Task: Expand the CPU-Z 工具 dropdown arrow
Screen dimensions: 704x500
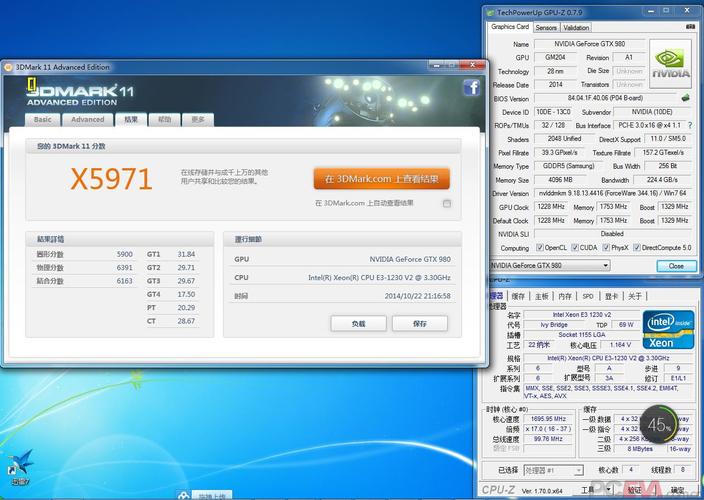Action: (x=608, y=490)
